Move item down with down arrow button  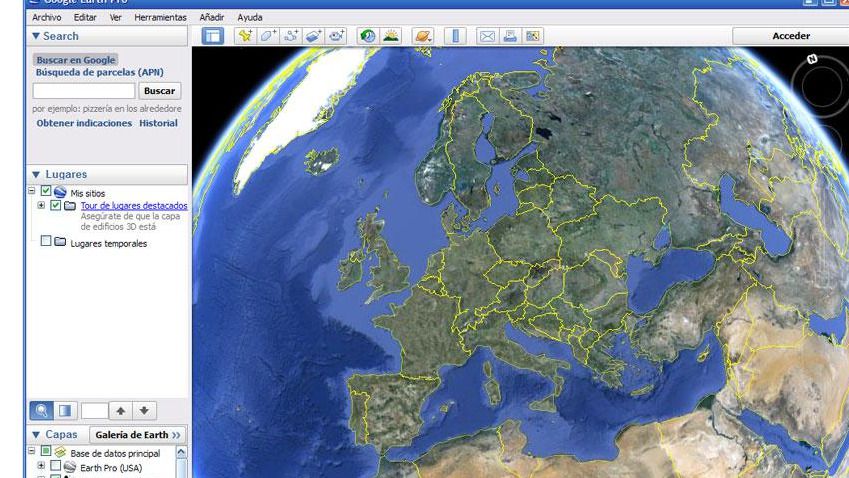coord(144,411)
